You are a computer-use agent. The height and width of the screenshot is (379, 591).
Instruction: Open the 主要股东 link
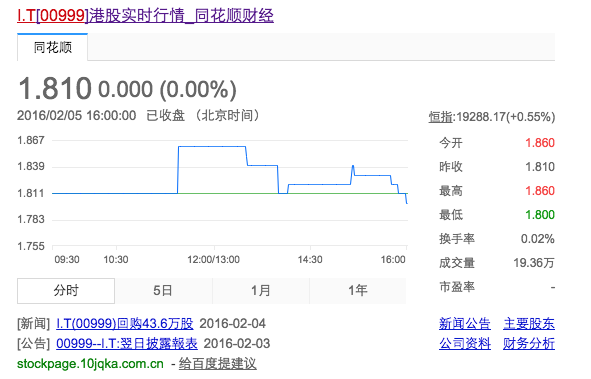(529, 323)
